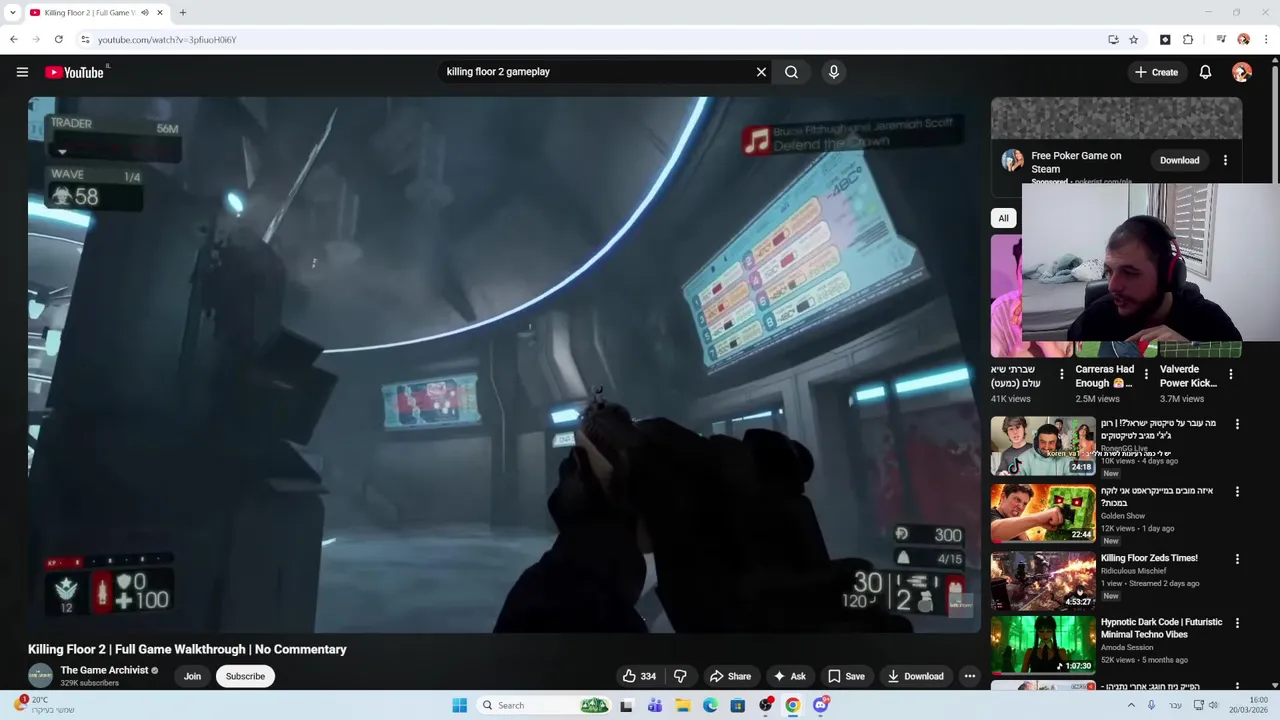The width and height of the screenshot is (1280, 720).
Task: Open options for Golden Show video
Action: [x=1237, y=492]
